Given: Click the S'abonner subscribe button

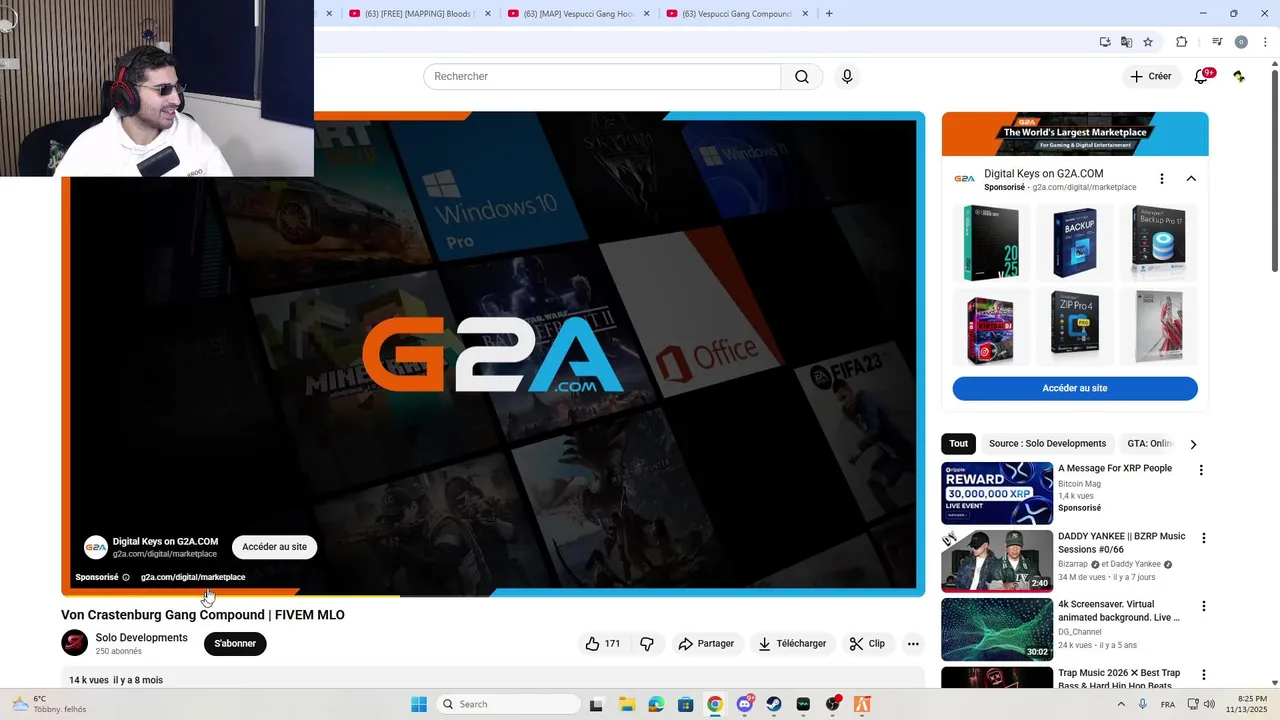Looking at the screenshot, I should point(235,644).
